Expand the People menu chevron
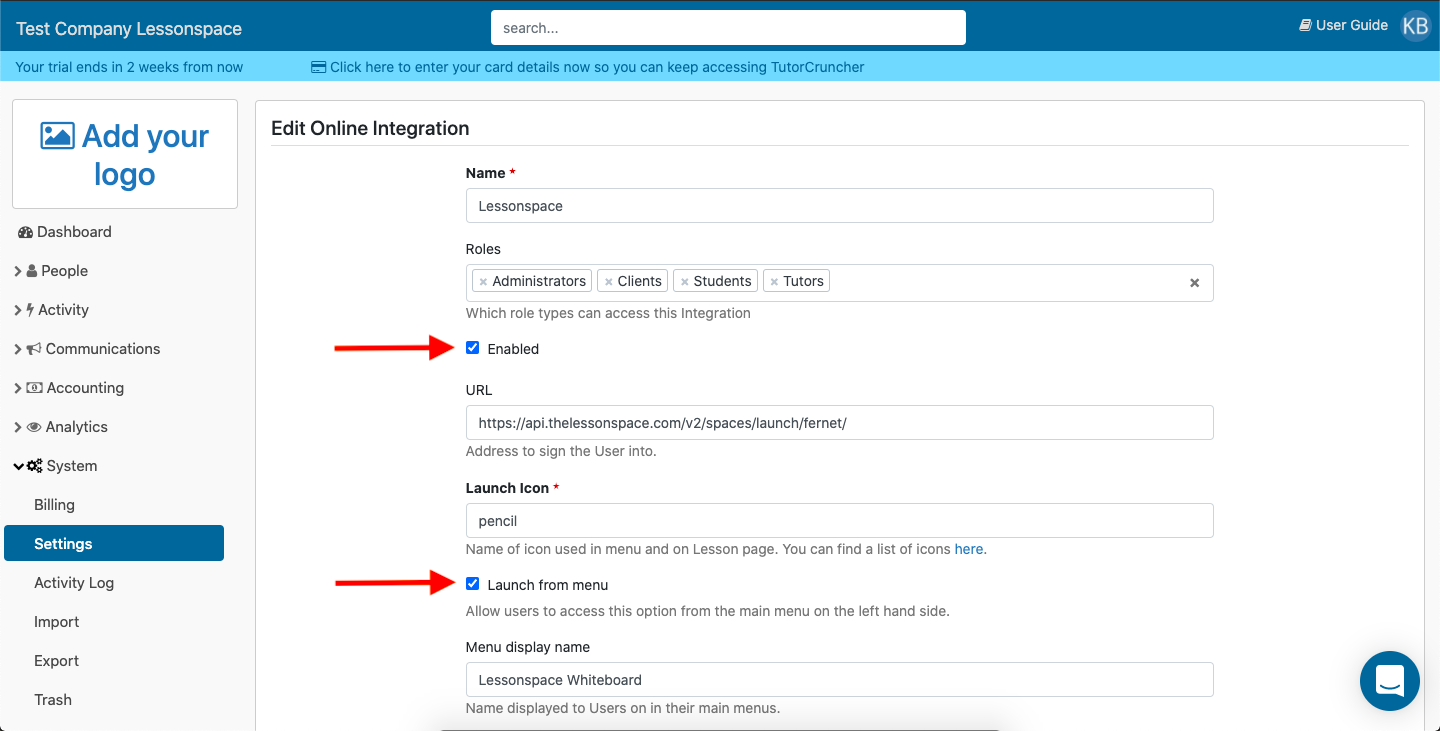1440x731 pixels. coord(18,271)
